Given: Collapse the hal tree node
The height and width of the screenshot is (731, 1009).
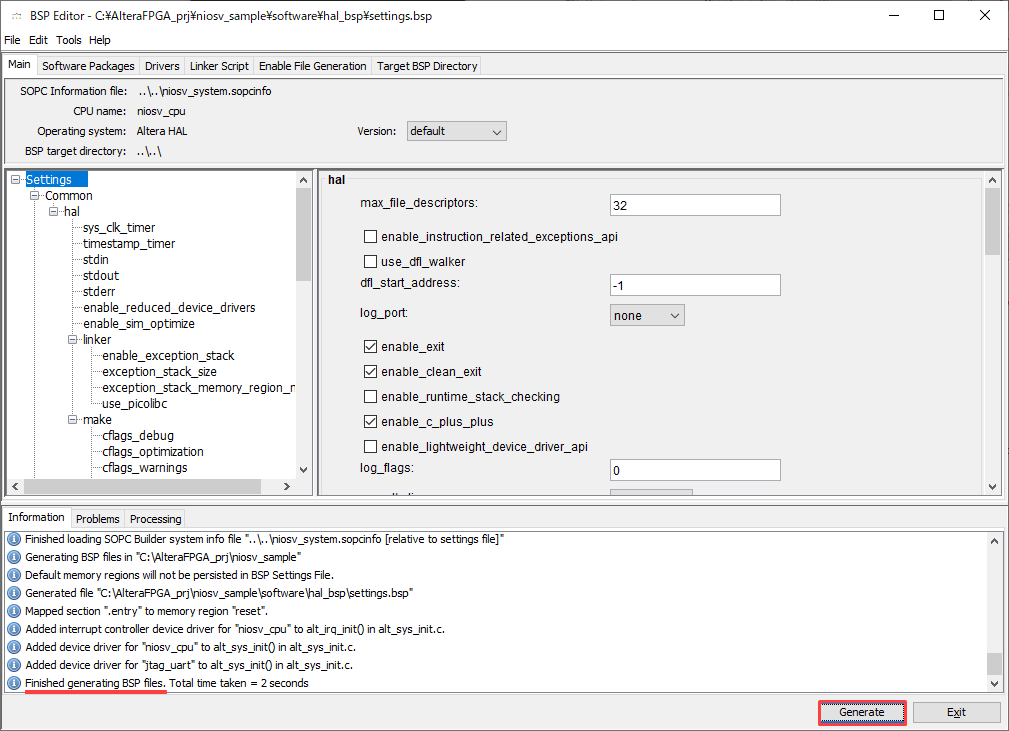Looking at the screenshot, I should (x=53, y=212).
